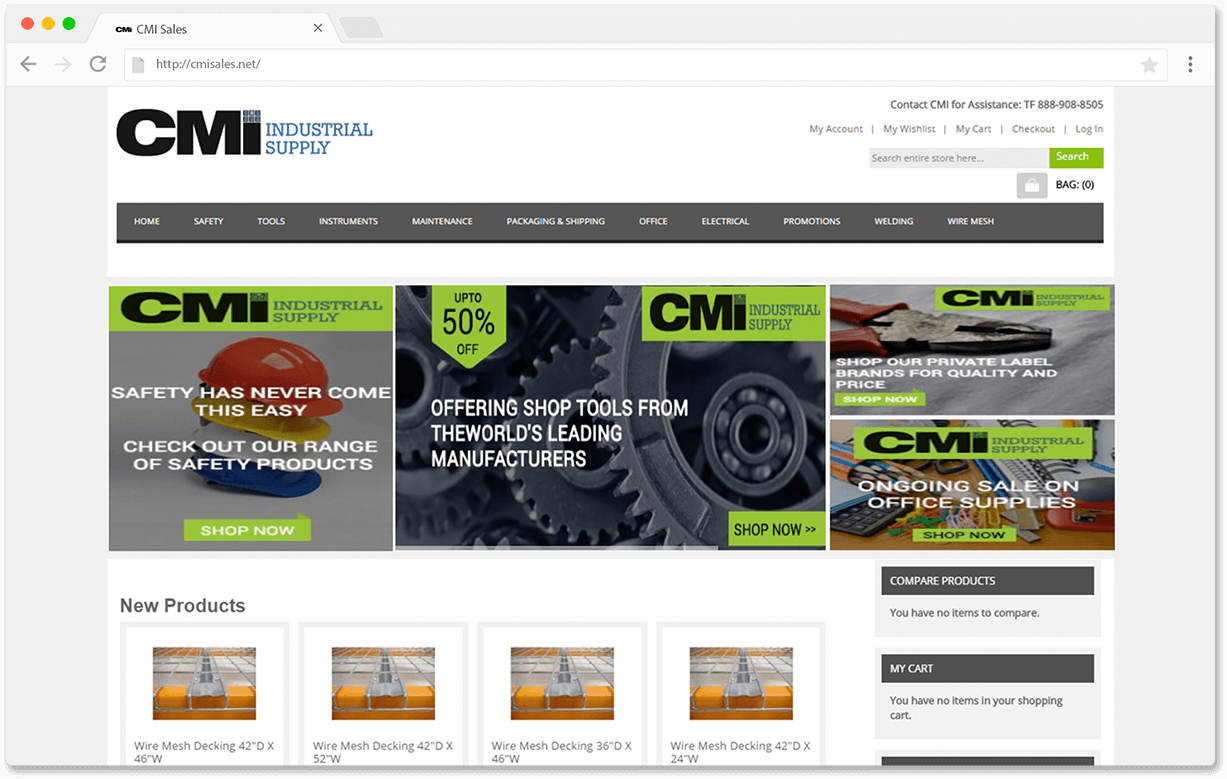This screenshot has height=779, width=1227.
Task: Open ELECTRICAL menu item
Action: [725, 221]
